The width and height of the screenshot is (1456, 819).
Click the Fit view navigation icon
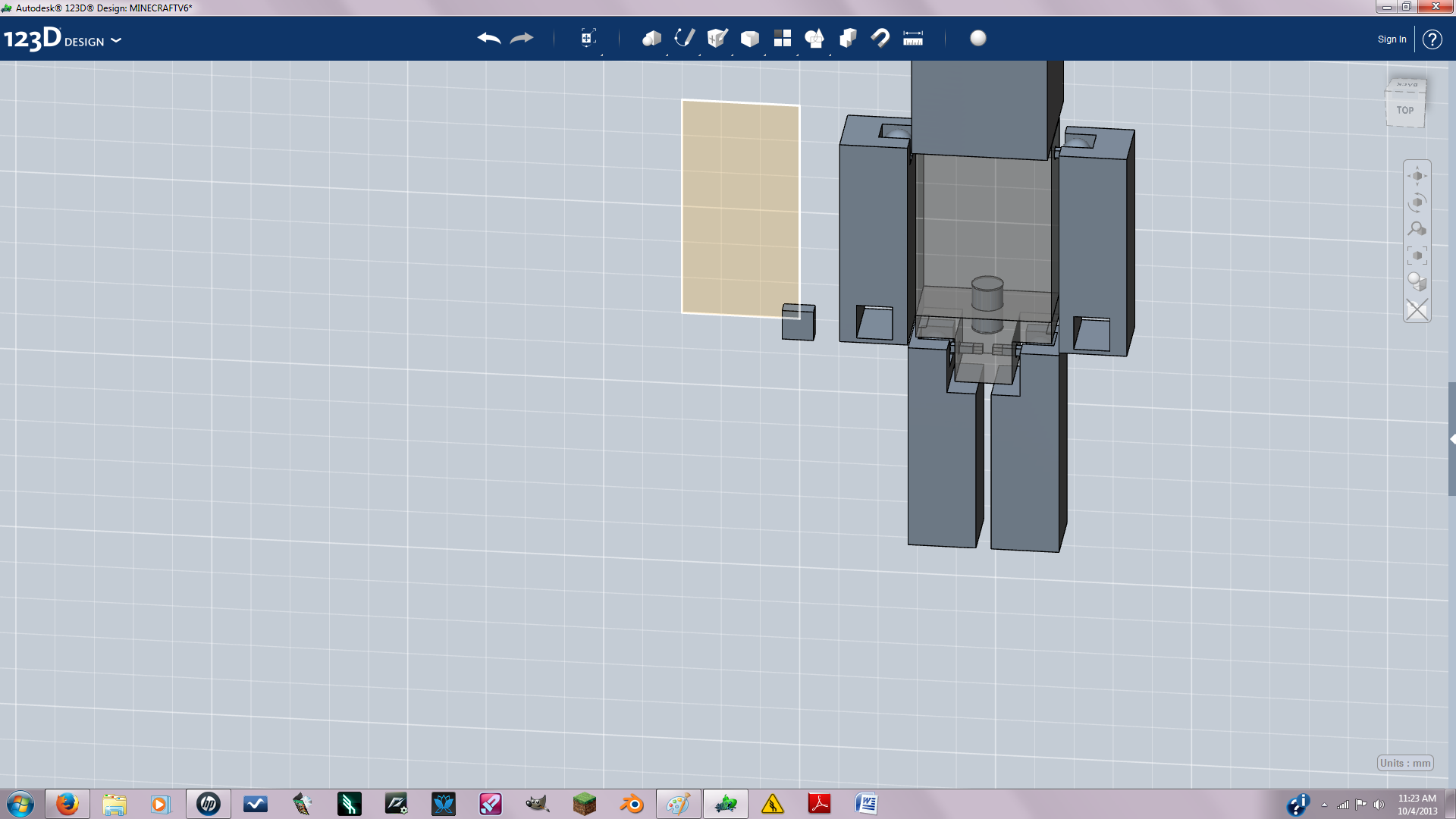[1417, 256]
